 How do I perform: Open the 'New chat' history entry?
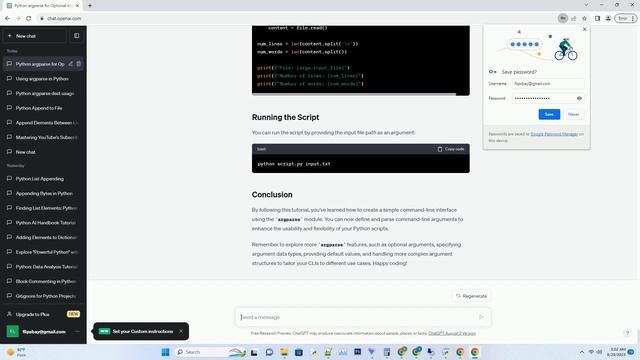pos(43,152)
